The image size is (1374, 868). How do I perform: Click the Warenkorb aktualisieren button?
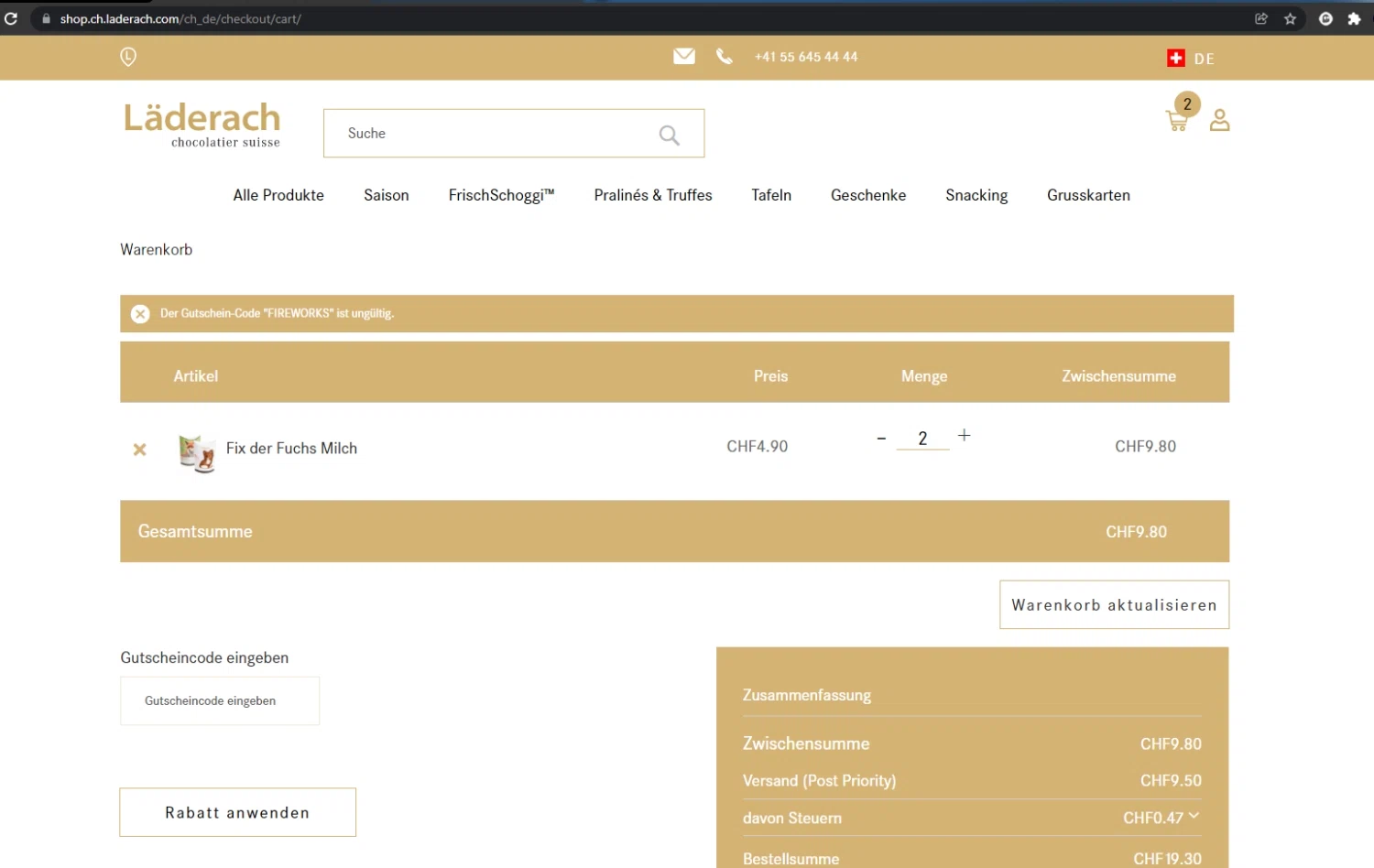[1114, 604]
